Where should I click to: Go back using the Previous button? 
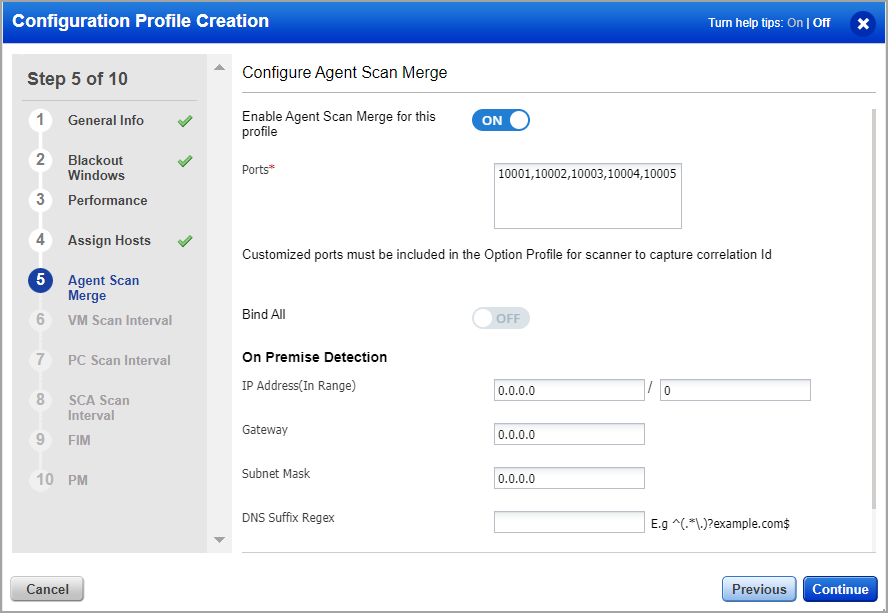click(759, 589)
